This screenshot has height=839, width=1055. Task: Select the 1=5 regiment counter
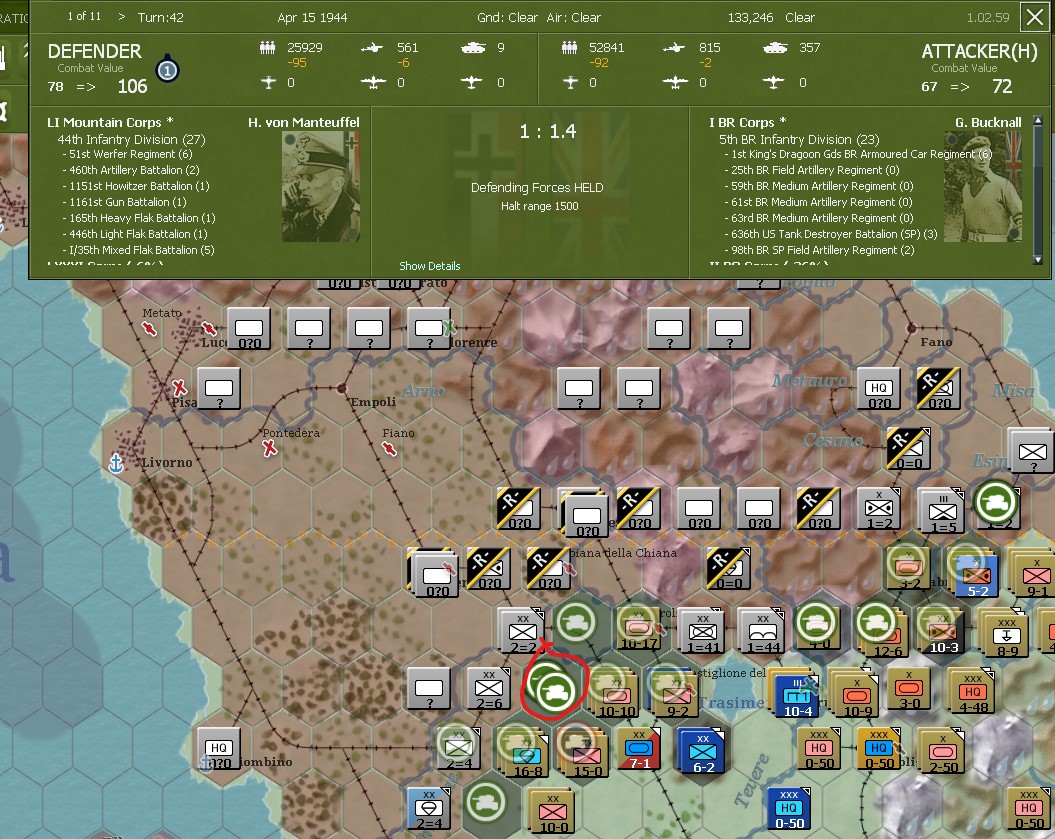coord(942,510)
